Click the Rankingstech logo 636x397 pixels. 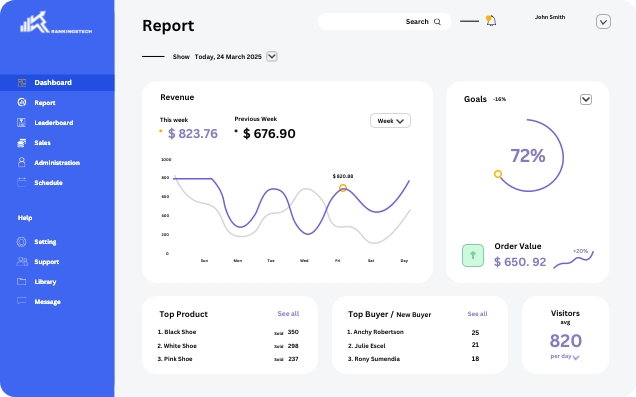(x=56, y=22)
